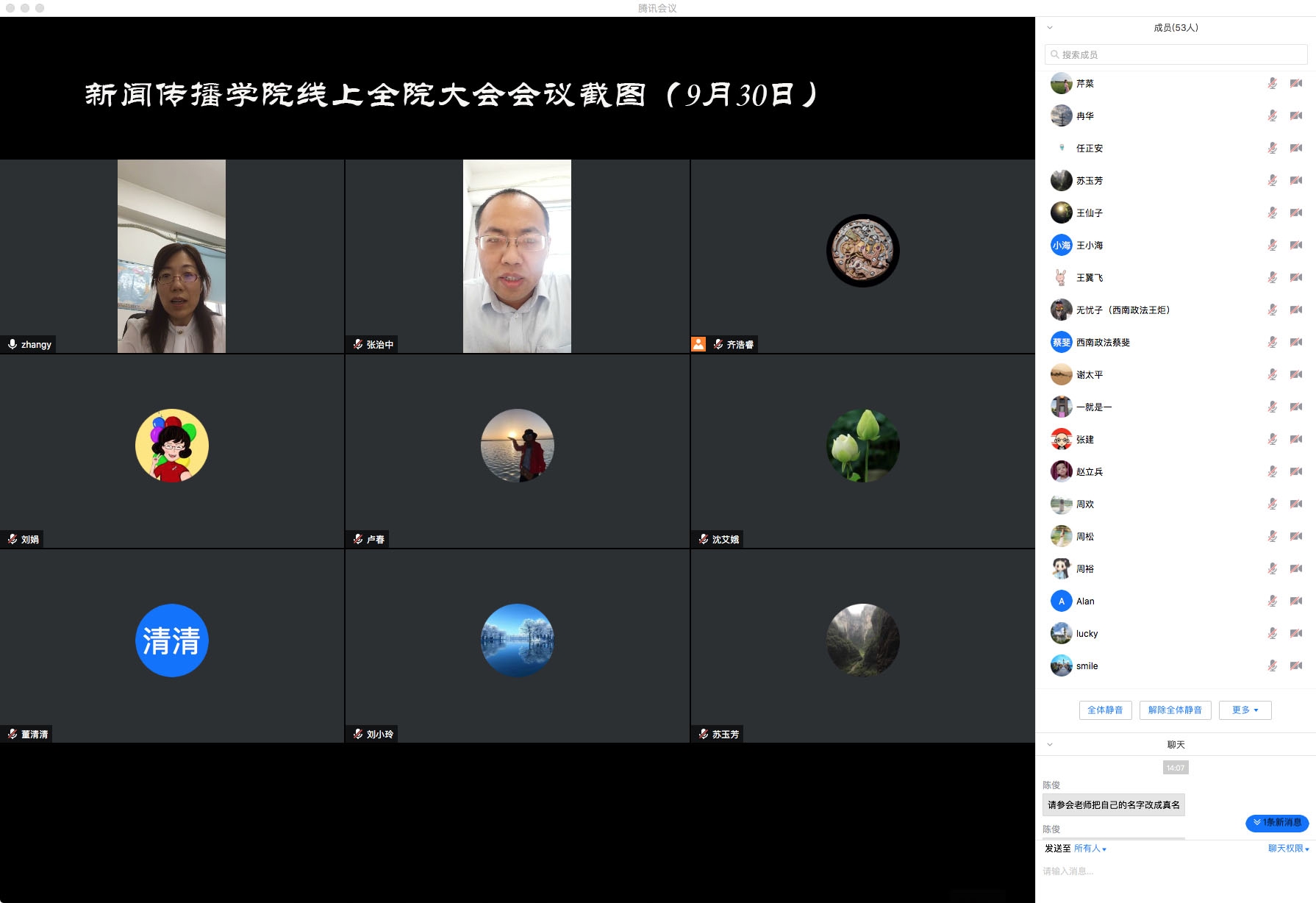Screen dimensions: 1316x903
Task: Click the muted mic icon for 无忧子
Action: 1272,310
